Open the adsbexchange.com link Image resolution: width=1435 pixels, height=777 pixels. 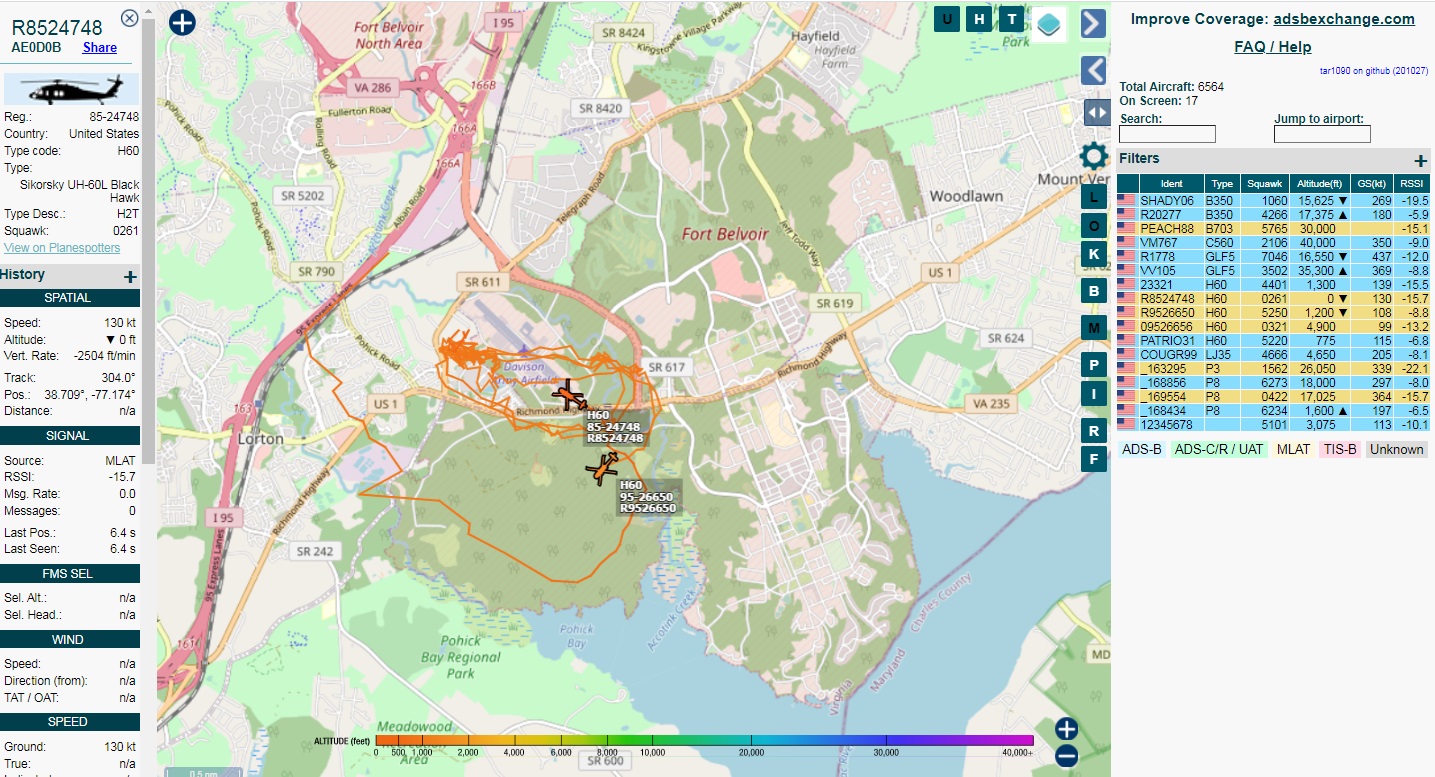click(x=1344, y=19)
